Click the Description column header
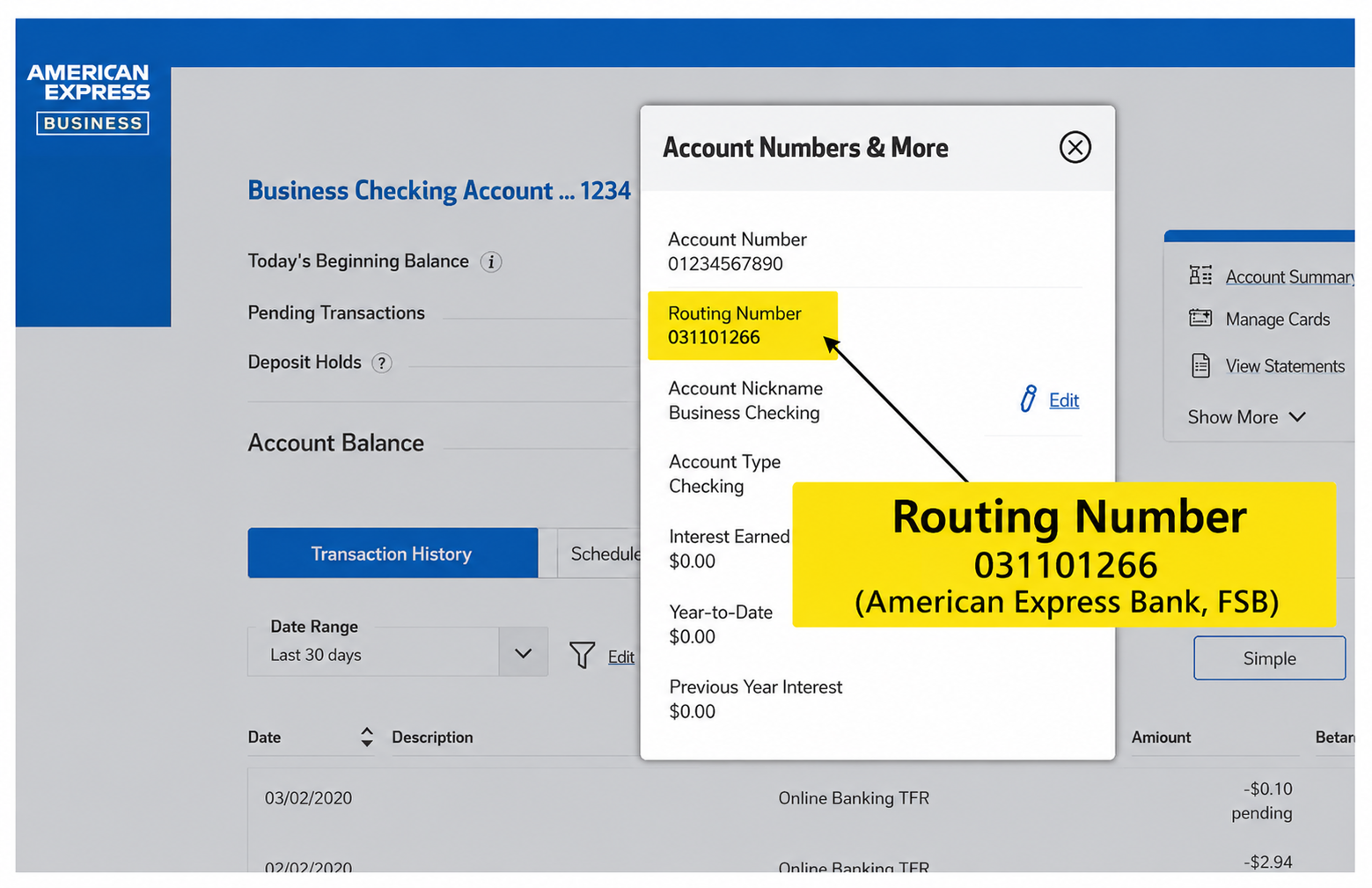Screen dimensions: 1372x888 tap(432, 738)
